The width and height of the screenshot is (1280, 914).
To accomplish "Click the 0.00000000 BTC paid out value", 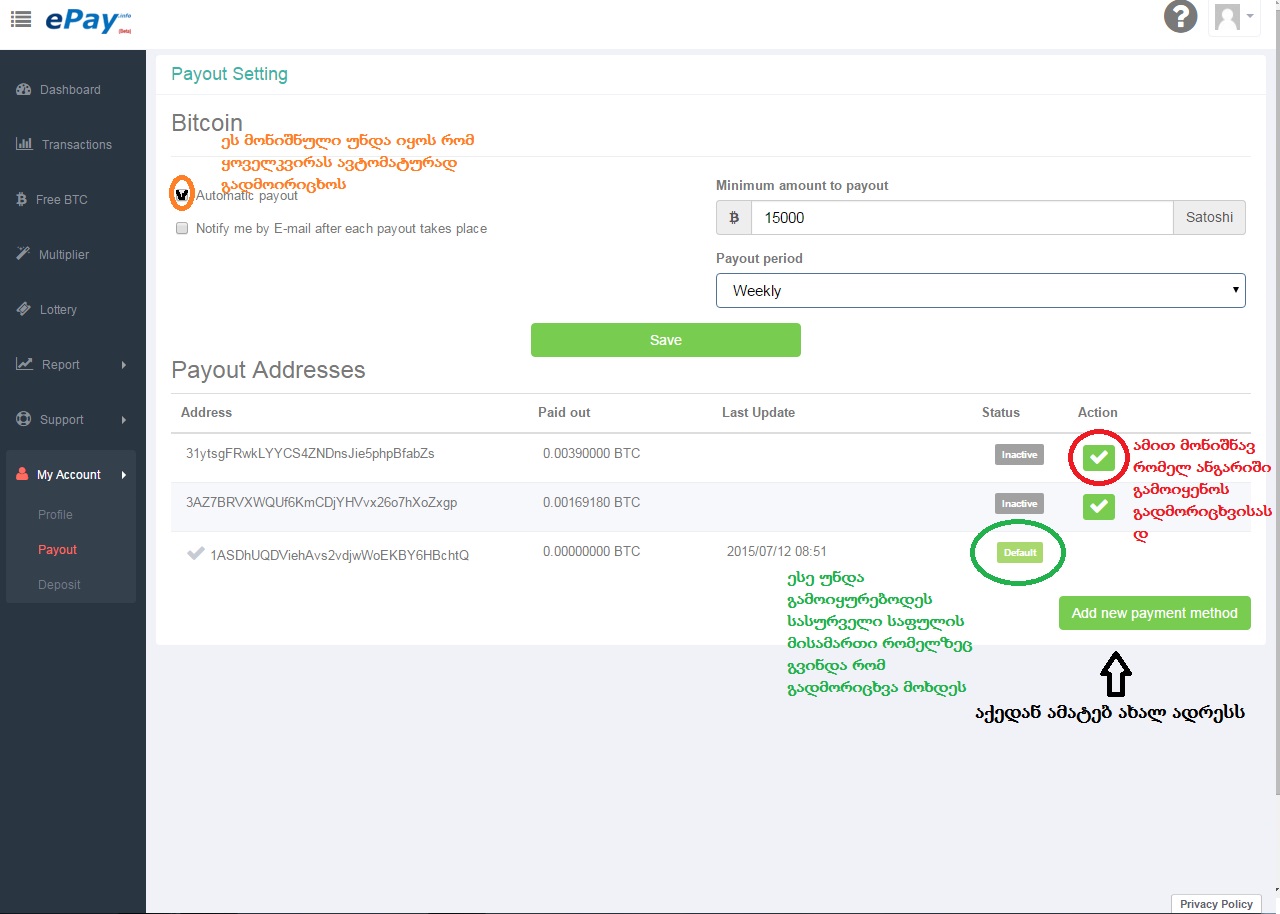I will point(591,552).
